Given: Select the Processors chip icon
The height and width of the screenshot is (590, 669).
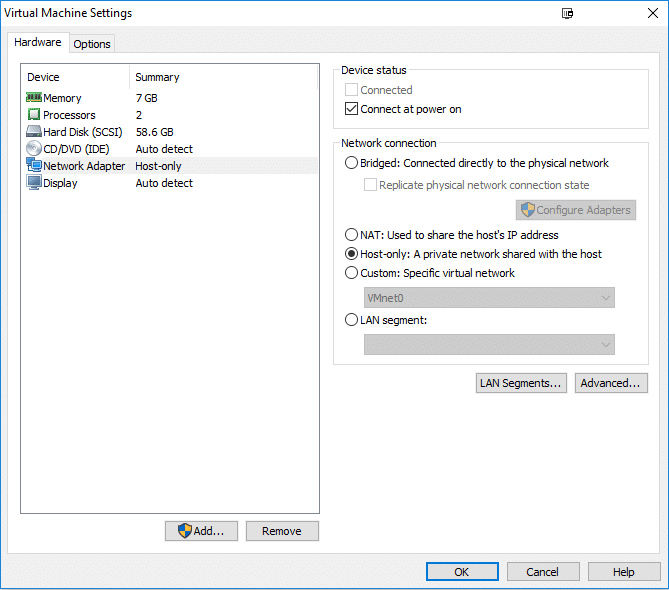Looking at the screenshot, I should pyautogui.click(x=33, y=115).
